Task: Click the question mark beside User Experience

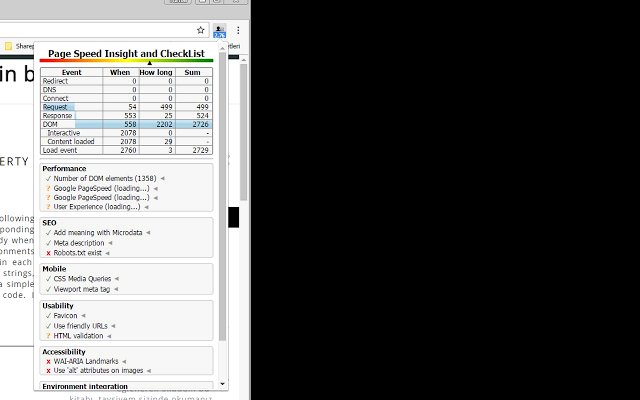Action: coord(48,207)
